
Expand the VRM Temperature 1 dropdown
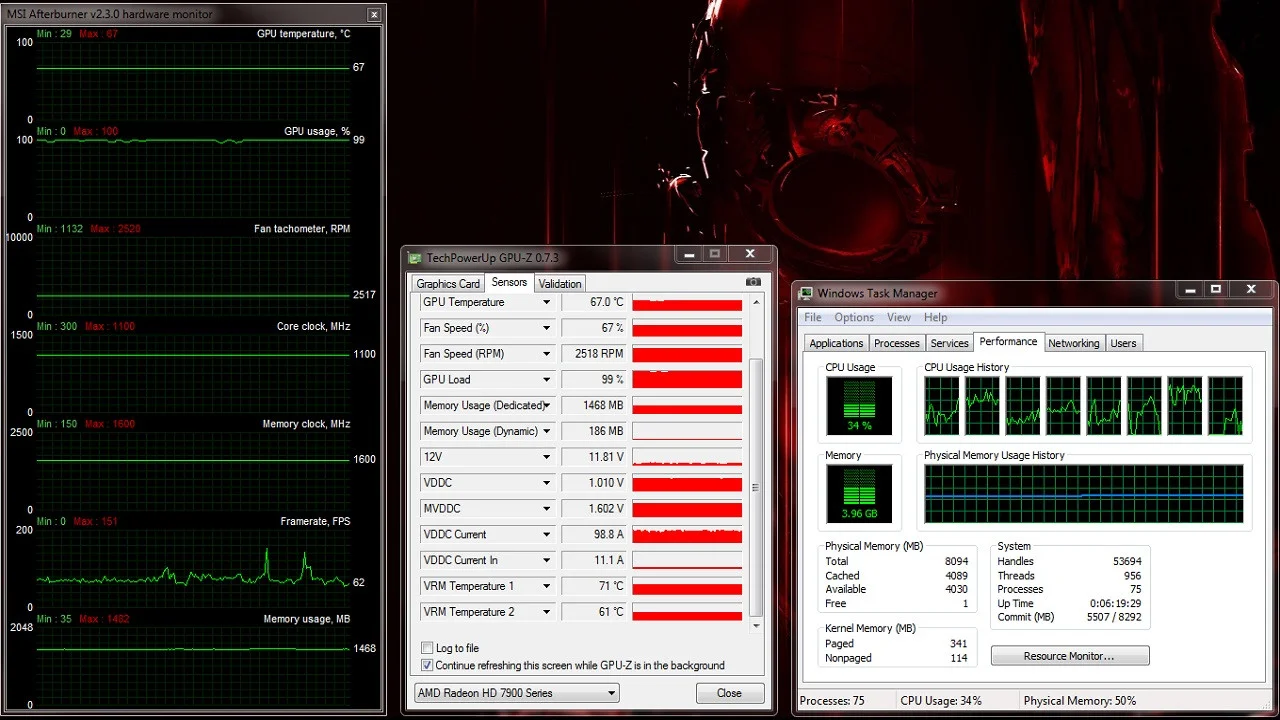coord(546,586)
